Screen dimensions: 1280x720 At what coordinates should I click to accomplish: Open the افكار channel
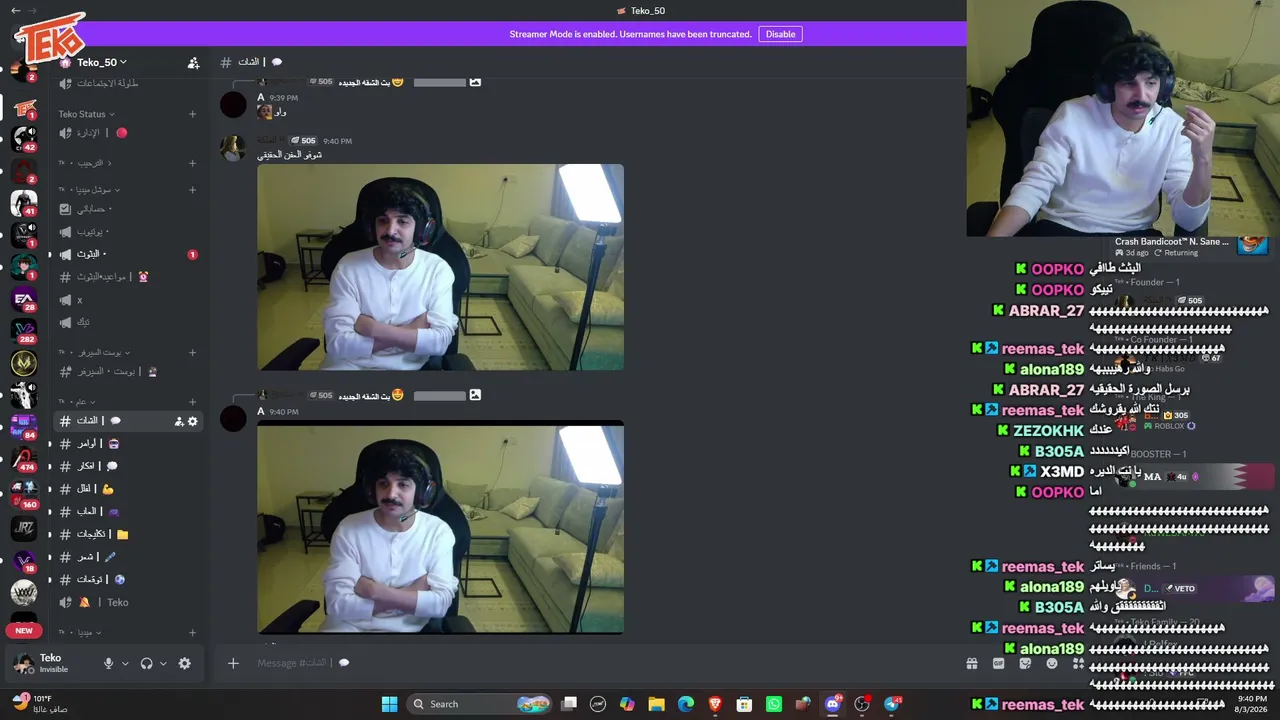(x=130, y=466)
